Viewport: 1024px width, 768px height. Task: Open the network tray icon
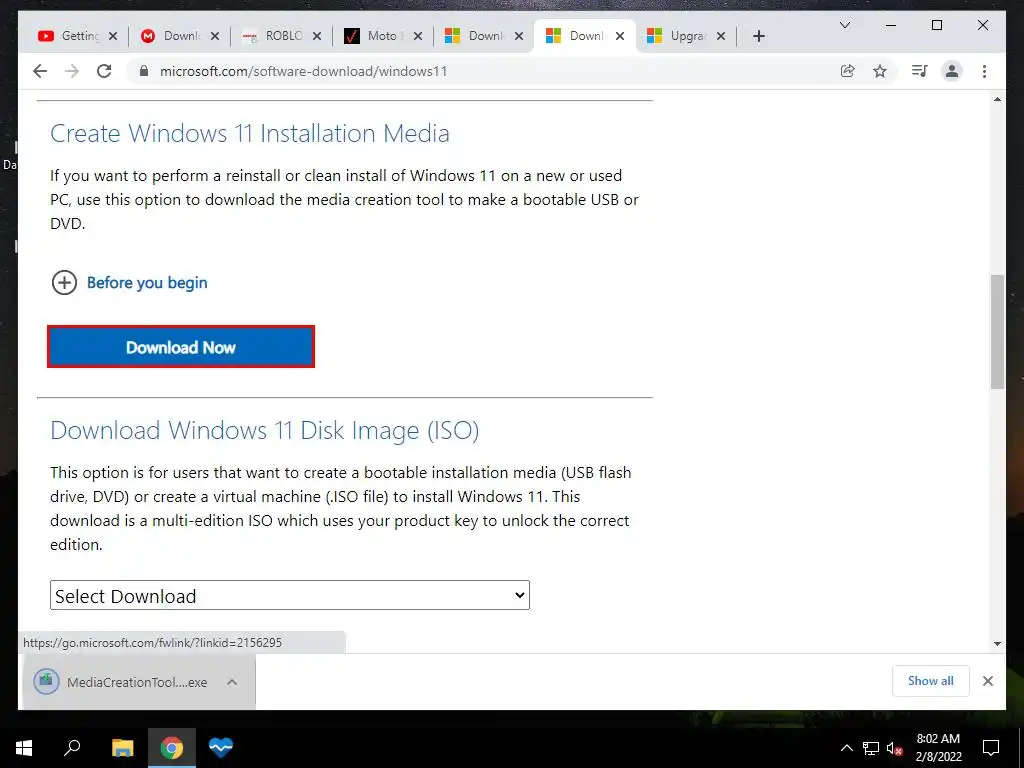pos(871,748)
